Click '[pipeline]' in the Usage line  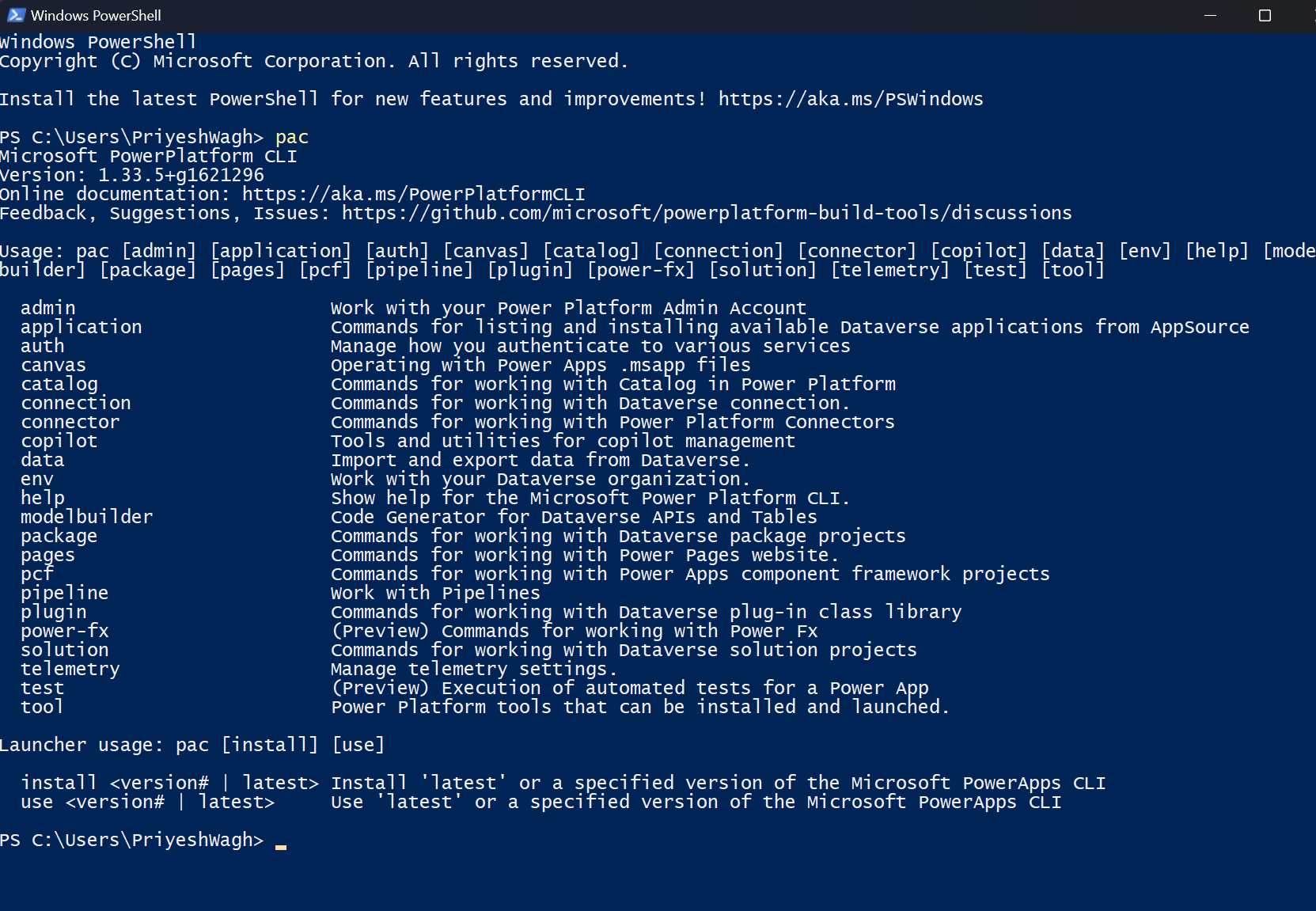[x=419, y=271]
